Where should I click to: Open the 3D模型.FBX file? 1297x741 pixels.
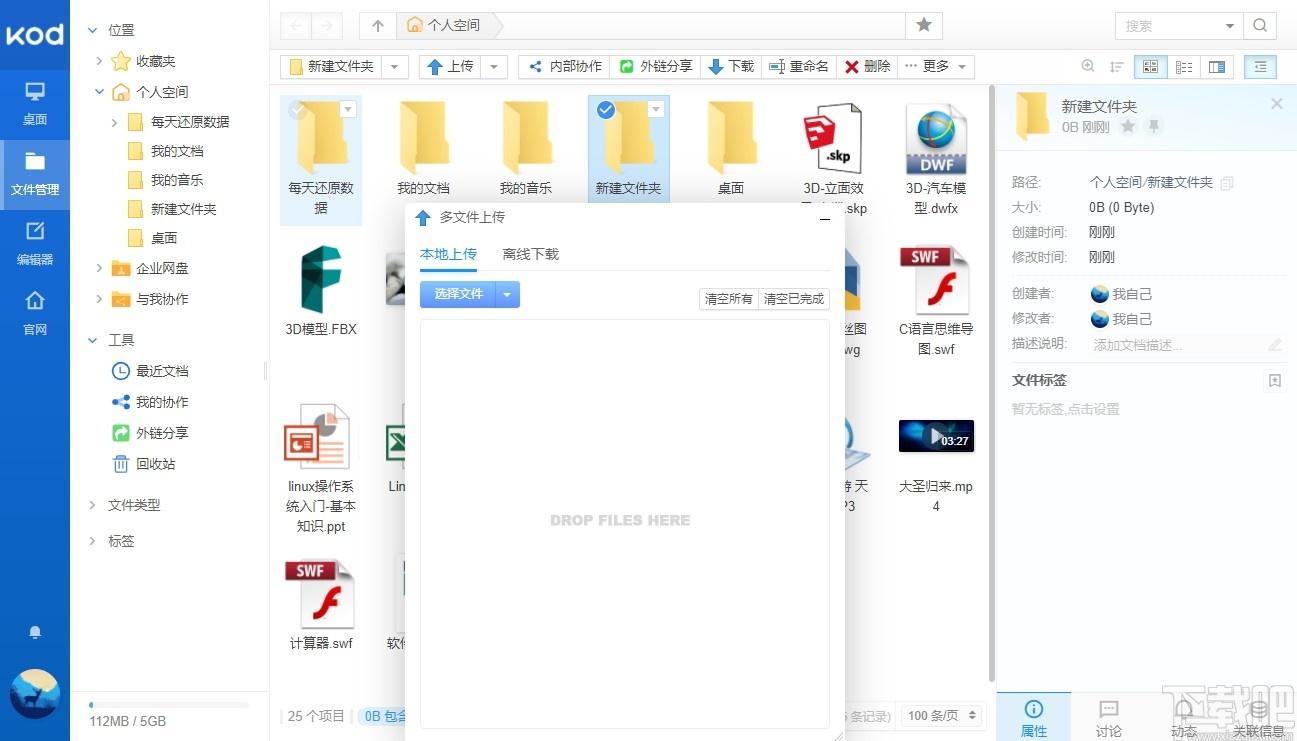[320, 291]
